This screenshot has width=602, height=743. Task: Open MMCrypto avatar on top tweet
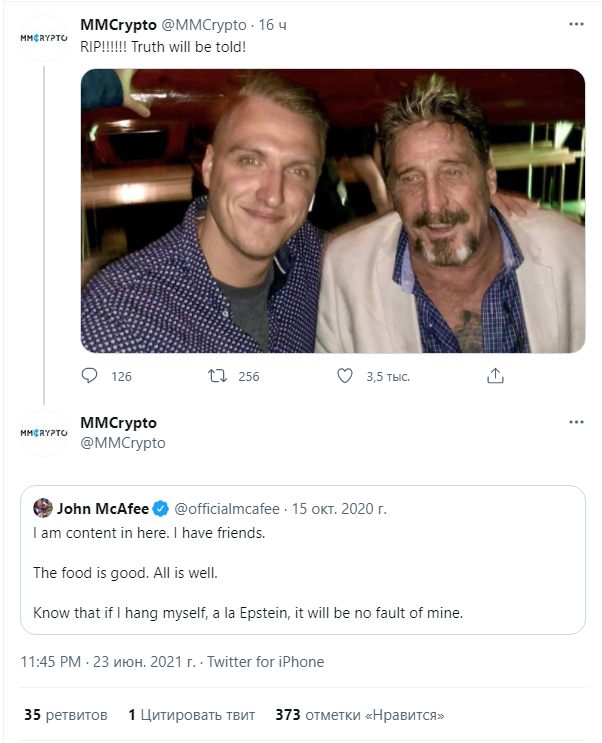(x=44, y=38)
